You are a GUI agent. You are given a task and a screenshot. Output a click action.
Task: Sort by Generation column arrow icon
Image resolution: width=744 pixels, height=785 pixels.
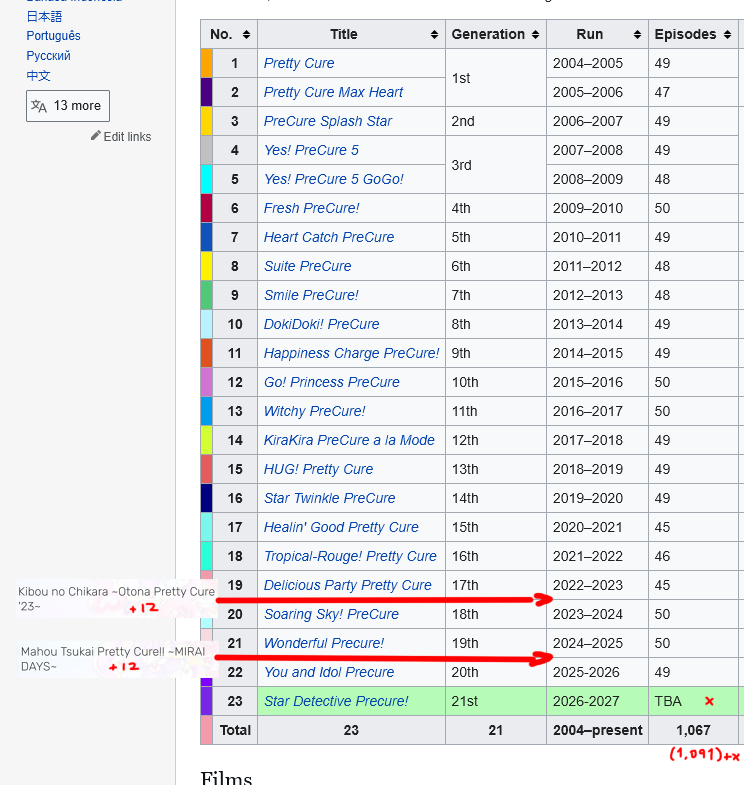536,35
